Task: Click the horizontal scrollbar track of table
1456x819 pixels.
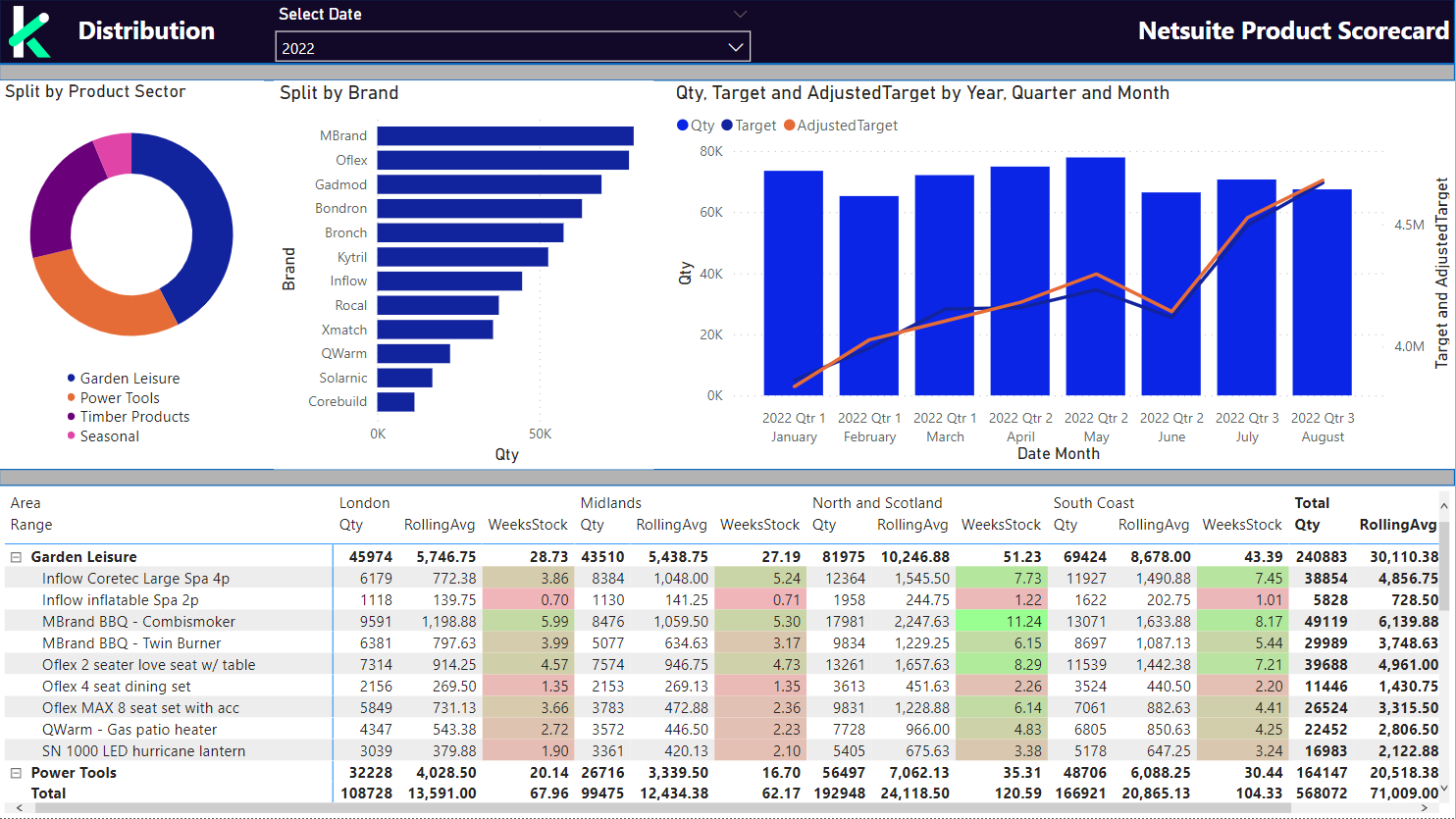Action: coord(722,809)
